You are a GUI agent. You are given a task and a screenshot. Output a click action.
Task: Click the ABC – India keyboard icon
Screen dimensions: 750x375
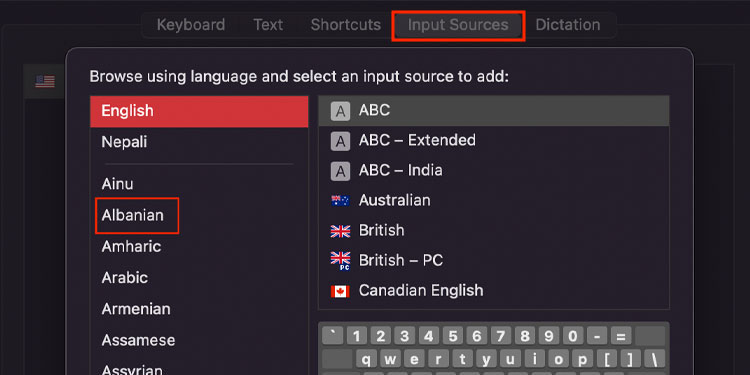(340, 171)
